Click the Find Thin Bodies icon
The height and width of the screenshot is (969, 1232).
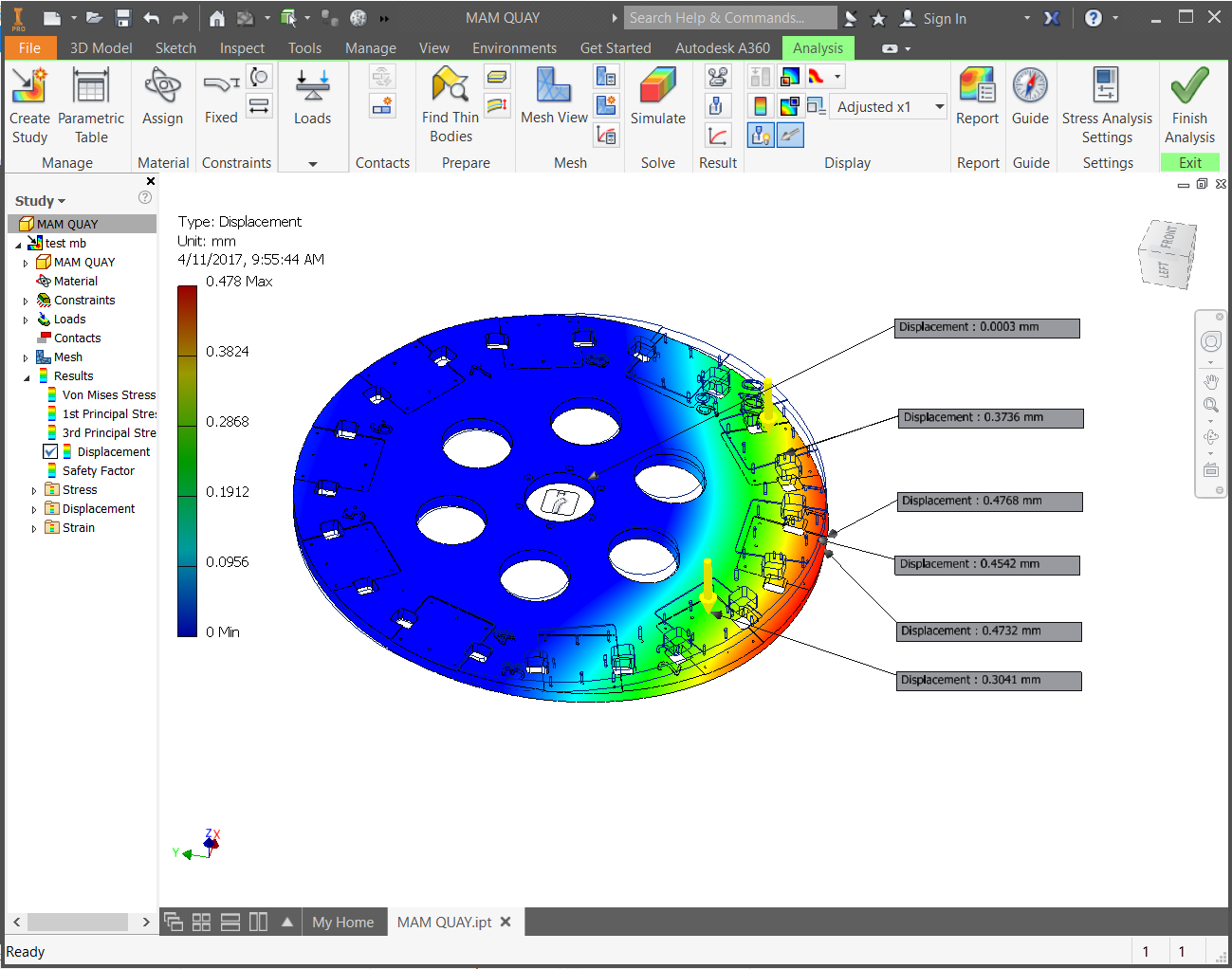point(450,86)
